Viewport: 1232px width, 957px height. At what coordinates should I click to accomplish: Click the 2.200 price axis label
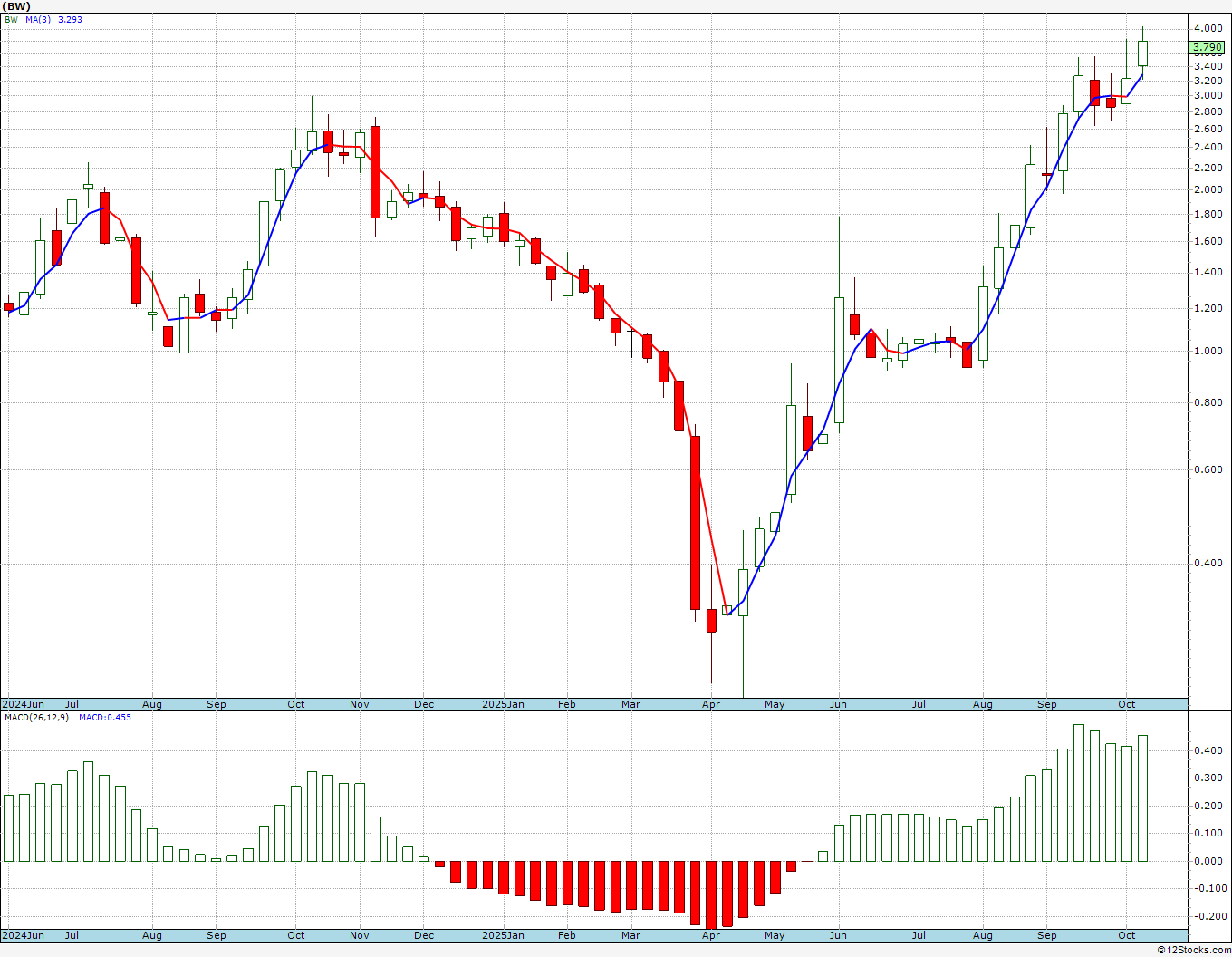click(x=1208, y=168)
